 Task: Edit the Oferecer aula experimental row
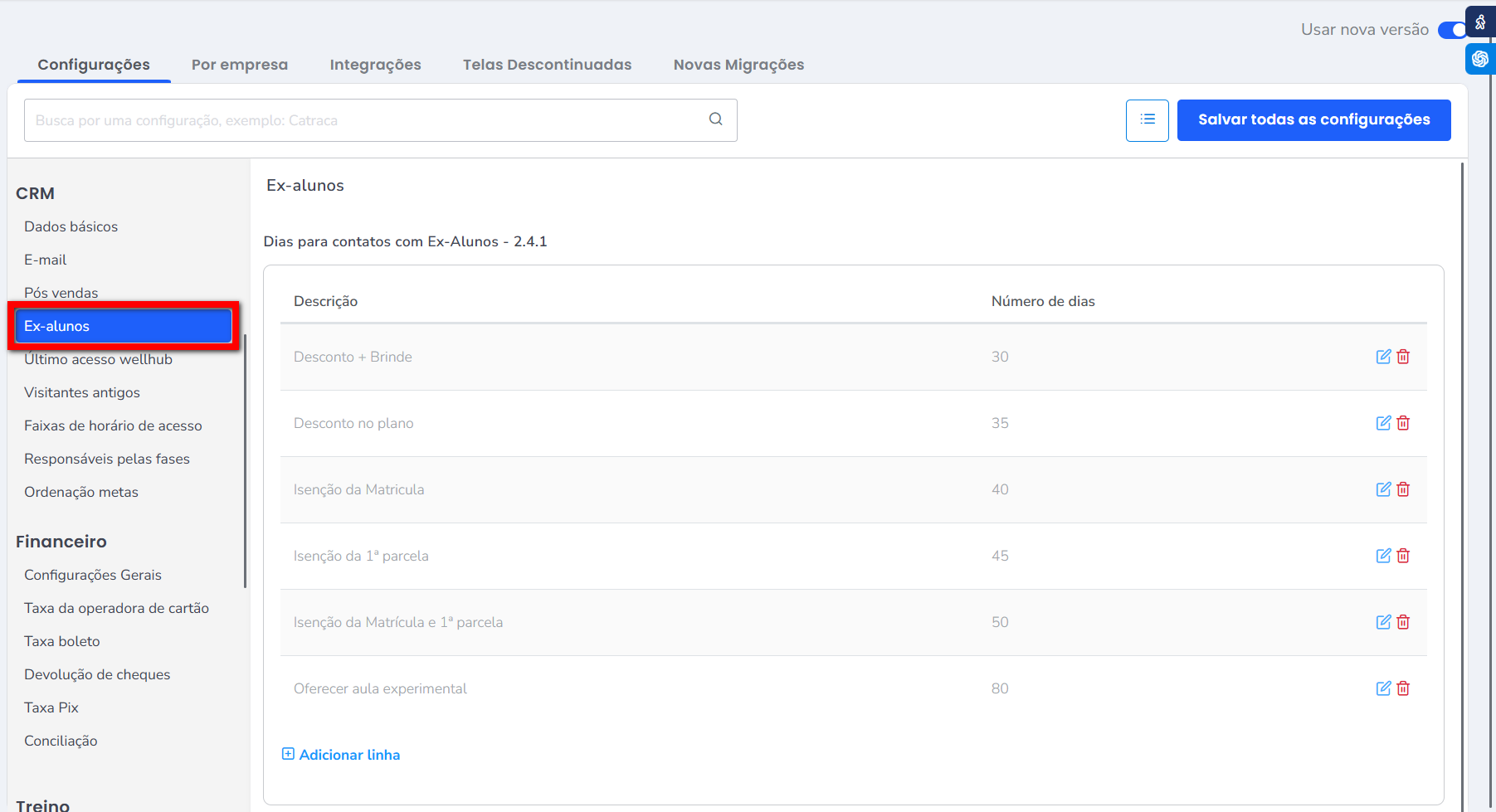1383,688
